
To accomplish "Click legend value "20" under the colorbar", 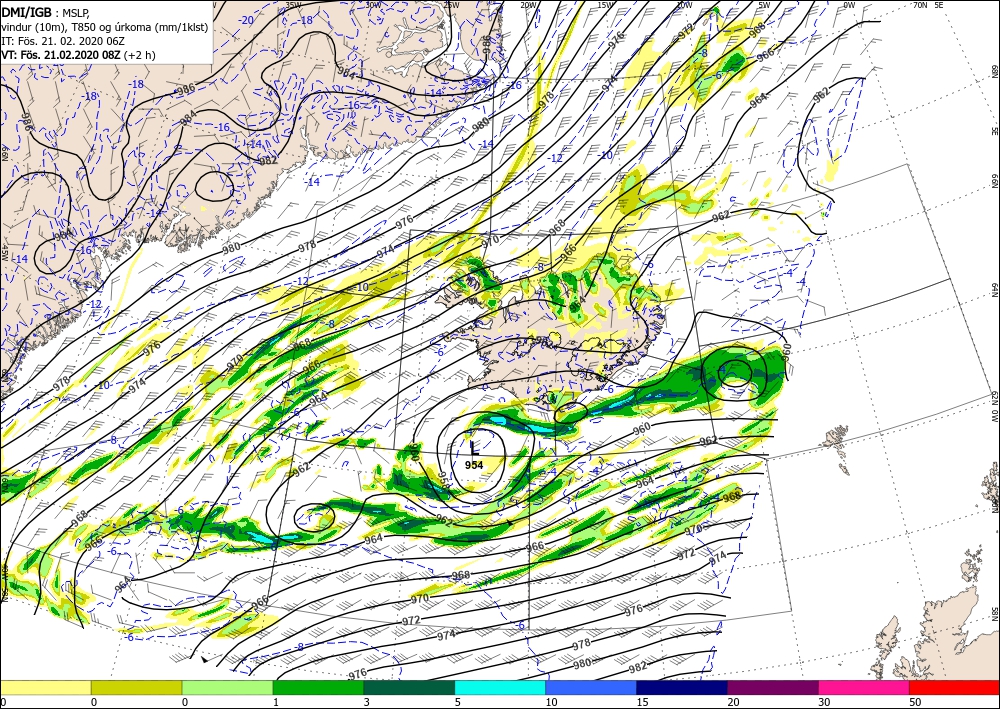I will [x=733, y=703].
